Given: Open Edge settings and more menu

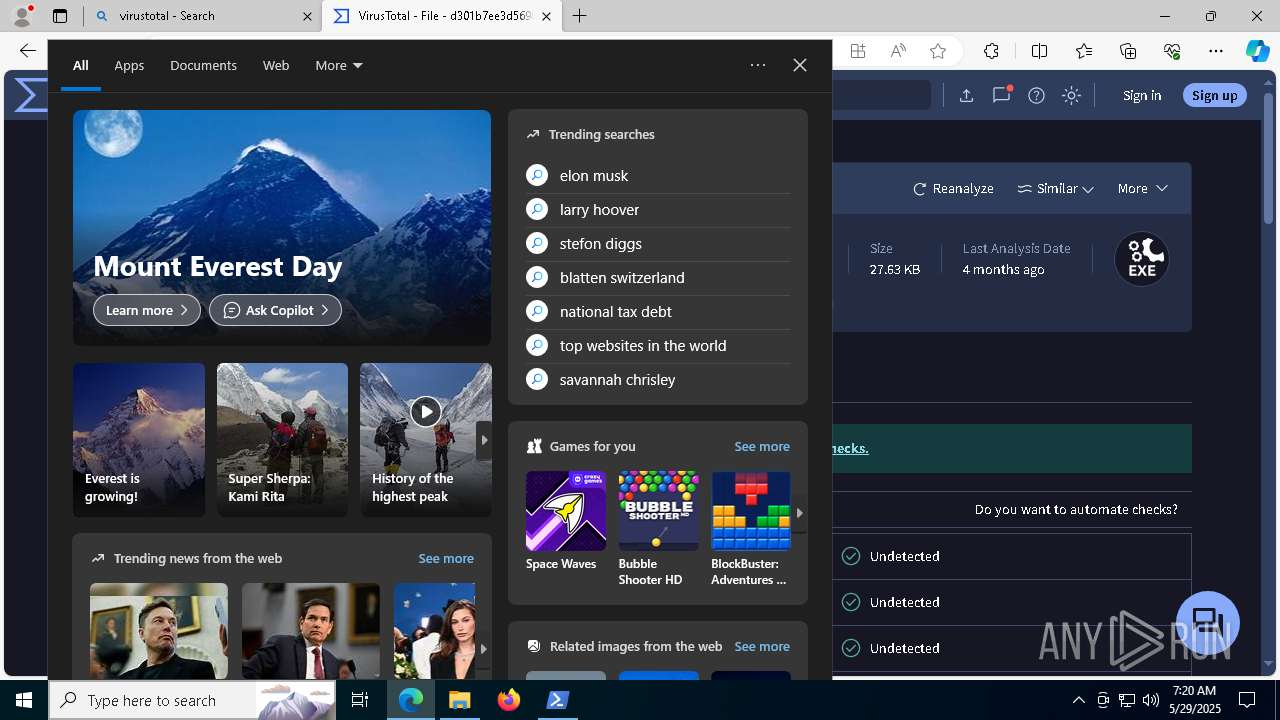Looking at the screenshot, I should tap(1216, 51).
